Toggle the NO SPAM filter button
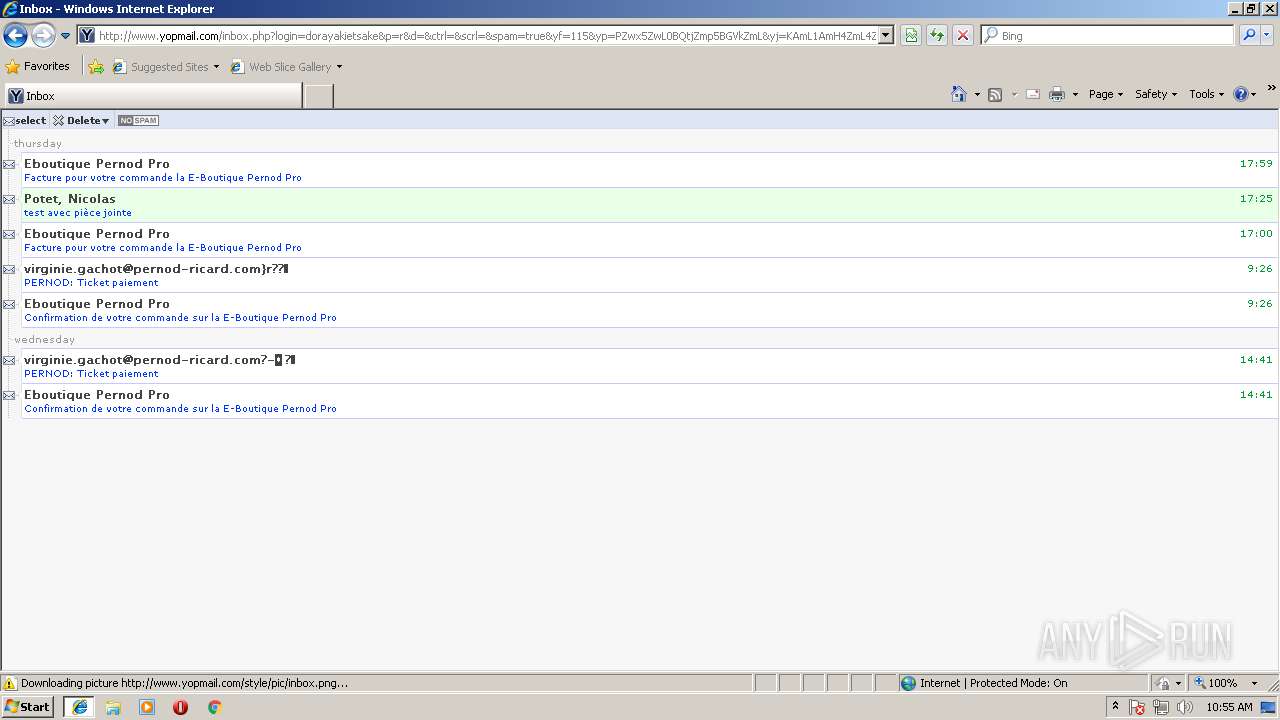The height and width of the screenshot is (720, 1280). (138, 120)
